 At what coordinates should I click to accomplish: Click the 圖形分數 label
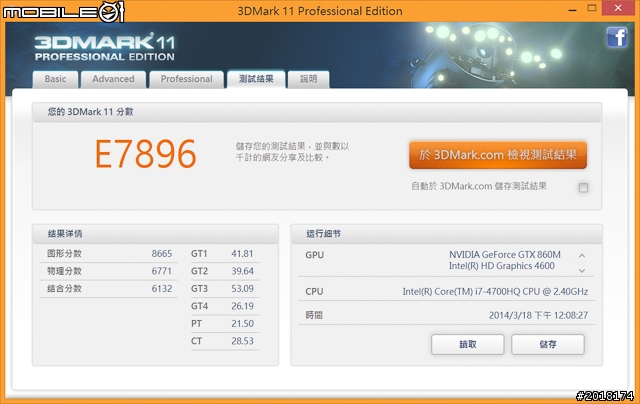pyautogui.click(x=64, y=254)
